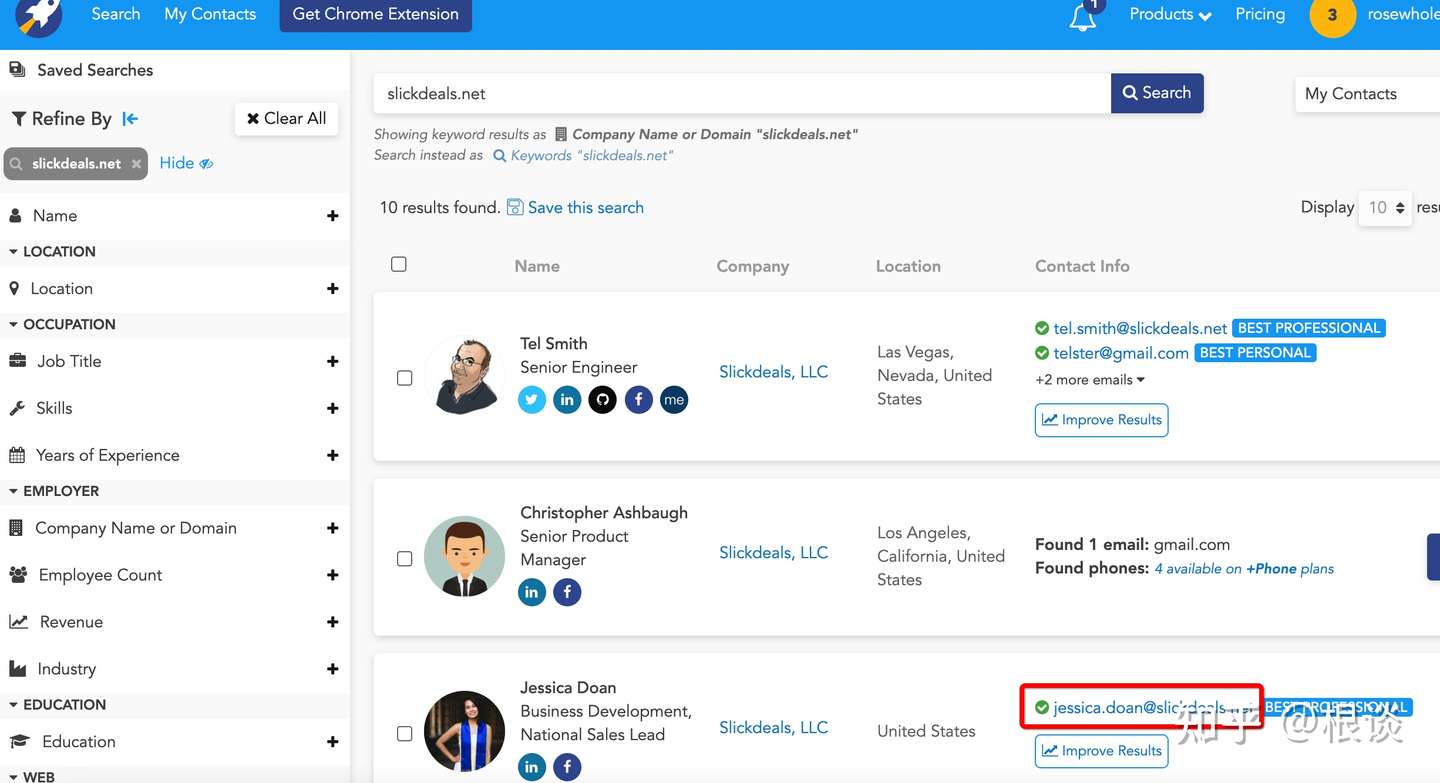Viewport: 1440px width, 783px height.
Task: Select Christopher Ashbaugh's row checkbox
Action: click(405, 559)
